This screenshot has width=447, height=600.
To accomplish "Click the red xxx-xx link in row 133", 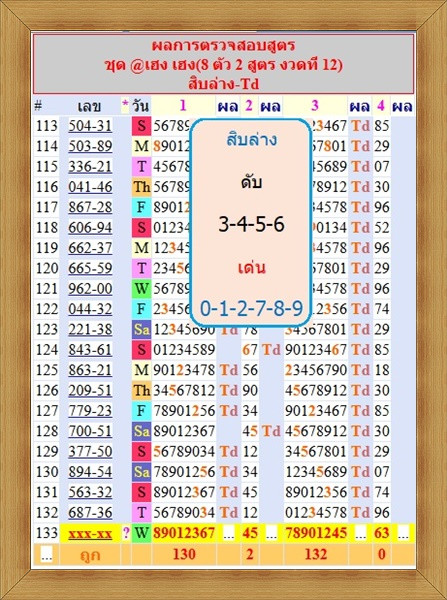I will coord(90,533).
